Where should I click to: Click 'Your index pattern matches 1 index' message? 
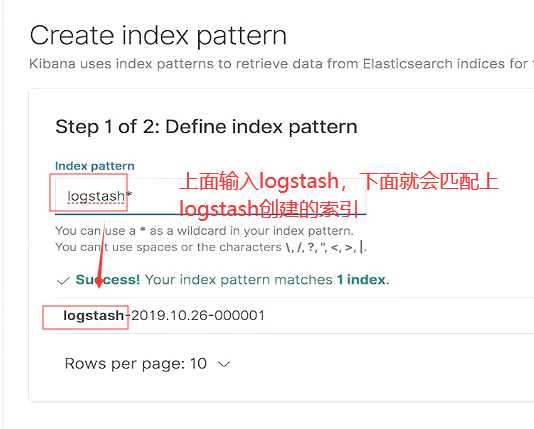(267, 280)
